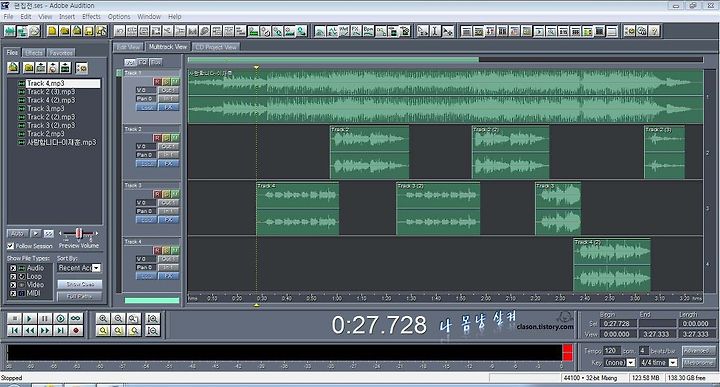720x387 pixels.
Task: Open the File menu
Action: [x=8, y=17]
